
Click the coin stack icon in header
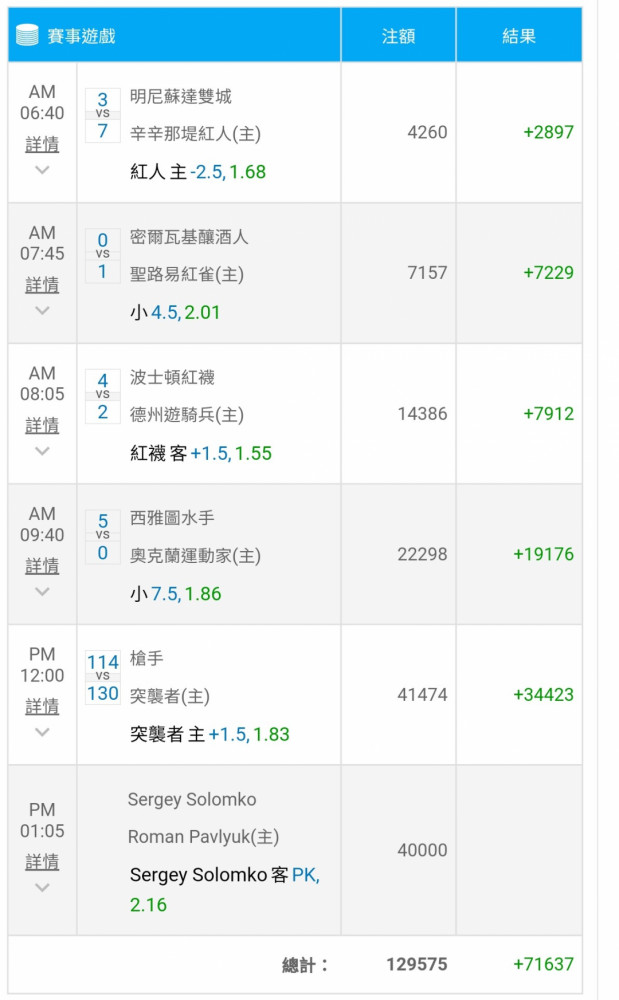(x=27, y=35)
